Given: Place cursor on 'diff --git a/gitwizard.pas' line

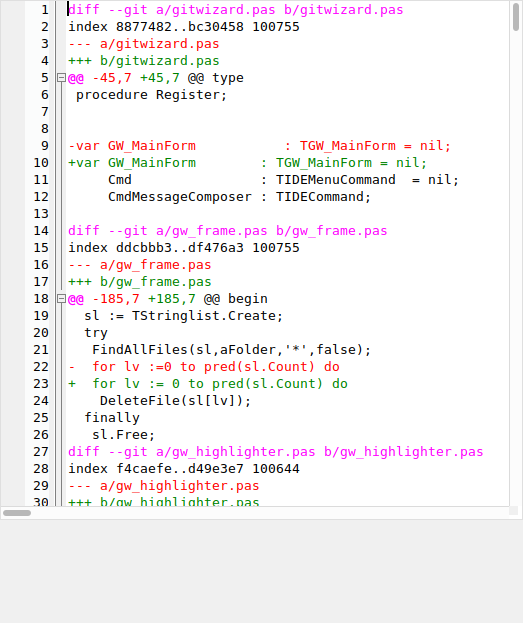Looking at the screenshot, I should 235,10.
